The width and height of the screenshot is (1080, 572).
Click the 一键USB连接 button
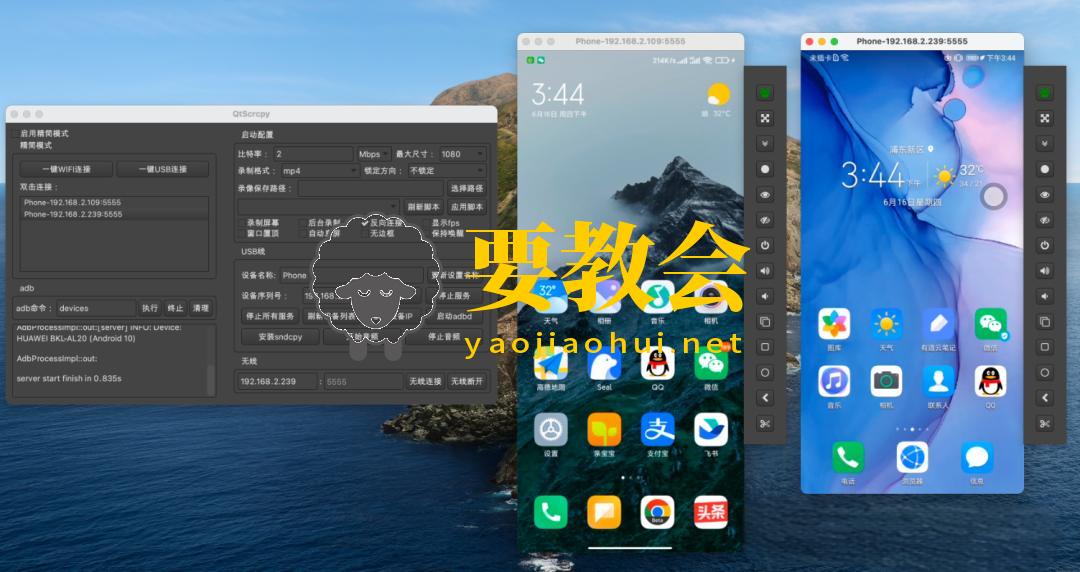tap(163, 170)
